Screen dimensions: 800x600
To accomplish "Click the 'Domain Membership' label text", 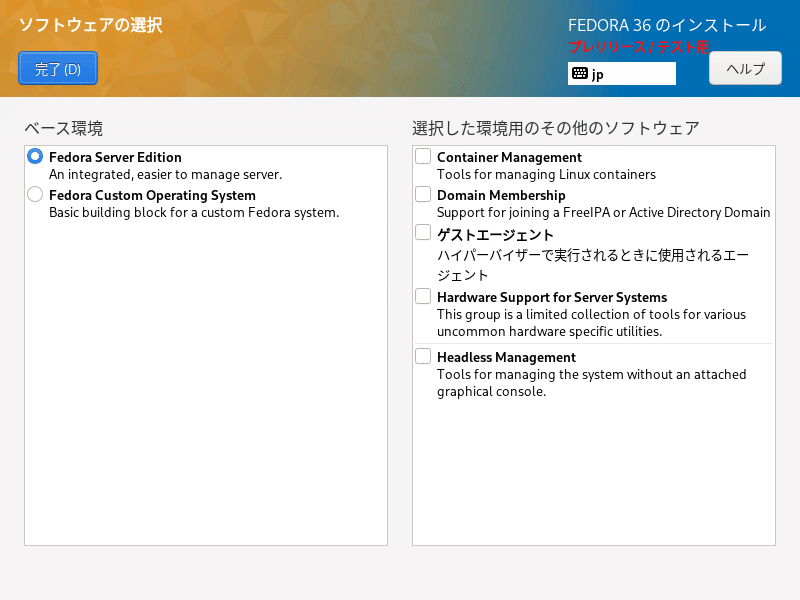I will [x=501, y=195].
